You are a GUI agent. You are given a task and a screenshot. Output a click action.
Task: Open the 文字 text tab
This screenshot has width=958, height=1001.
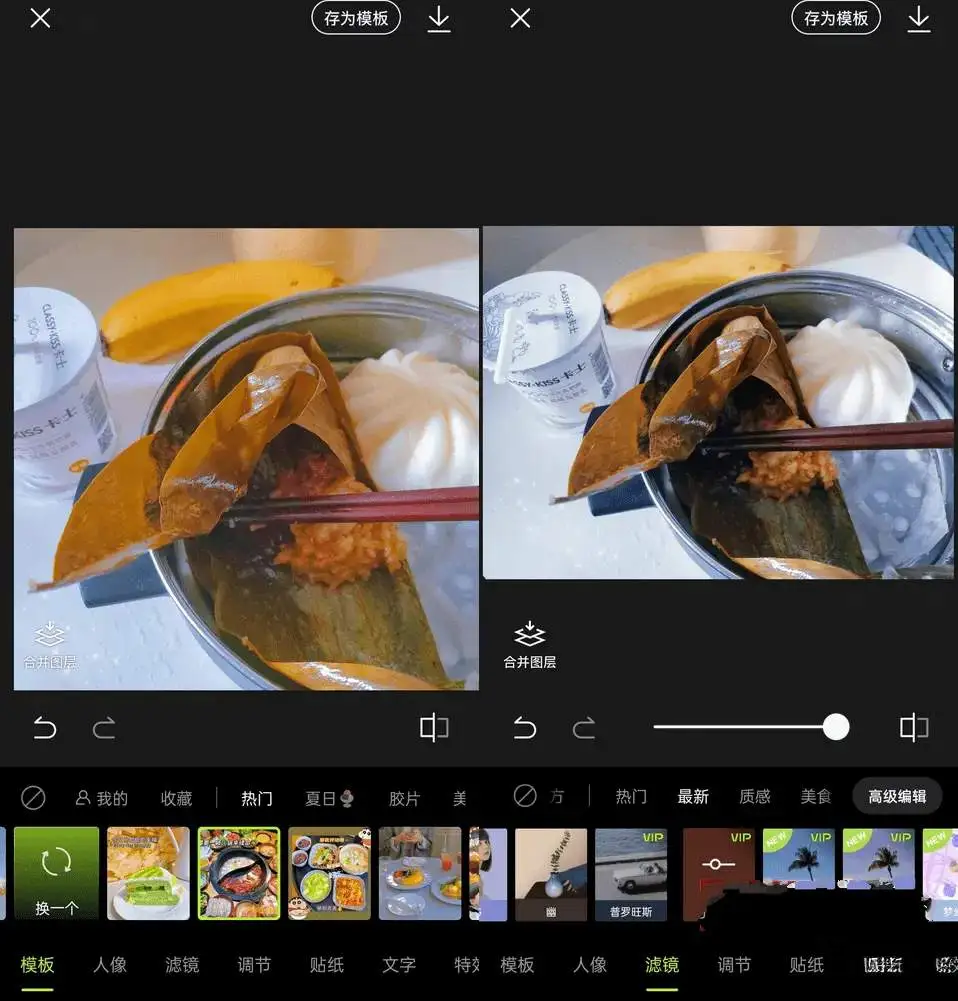pos(398,964)
